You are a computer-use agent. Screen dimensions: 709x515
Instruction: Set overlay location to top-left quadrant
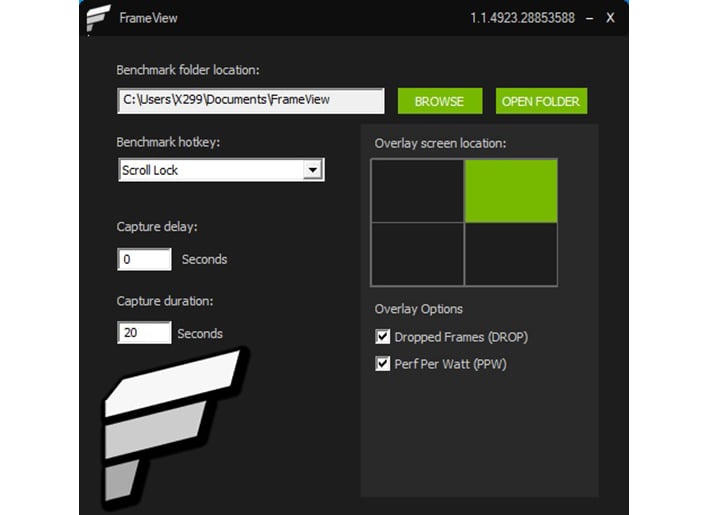click(417, 191)
